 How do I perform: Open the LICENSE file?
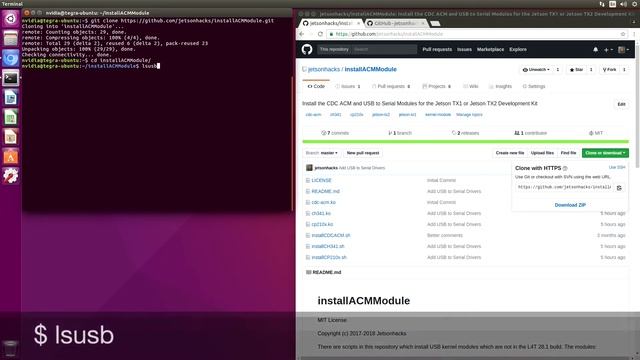click(x=322, y=180)
